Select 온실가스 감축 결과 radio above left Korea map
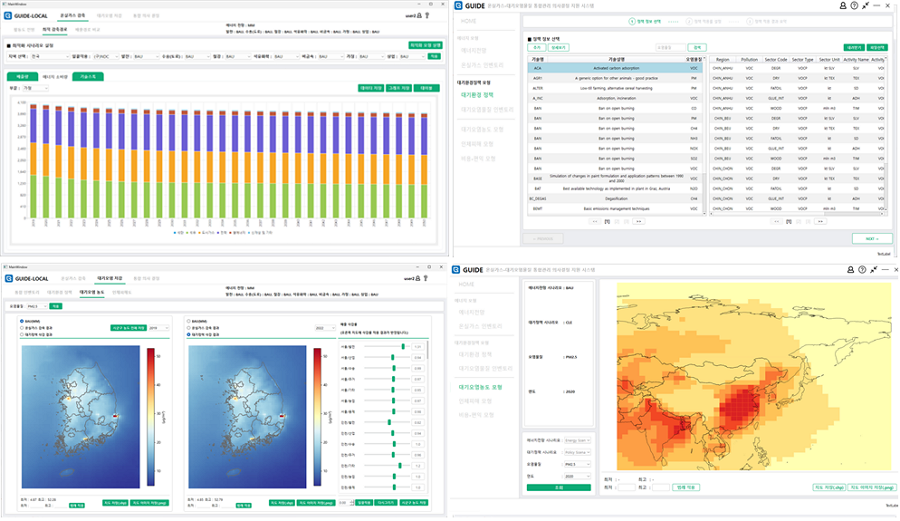Viewport: 900px width, 521px height. tap(23, 328)
